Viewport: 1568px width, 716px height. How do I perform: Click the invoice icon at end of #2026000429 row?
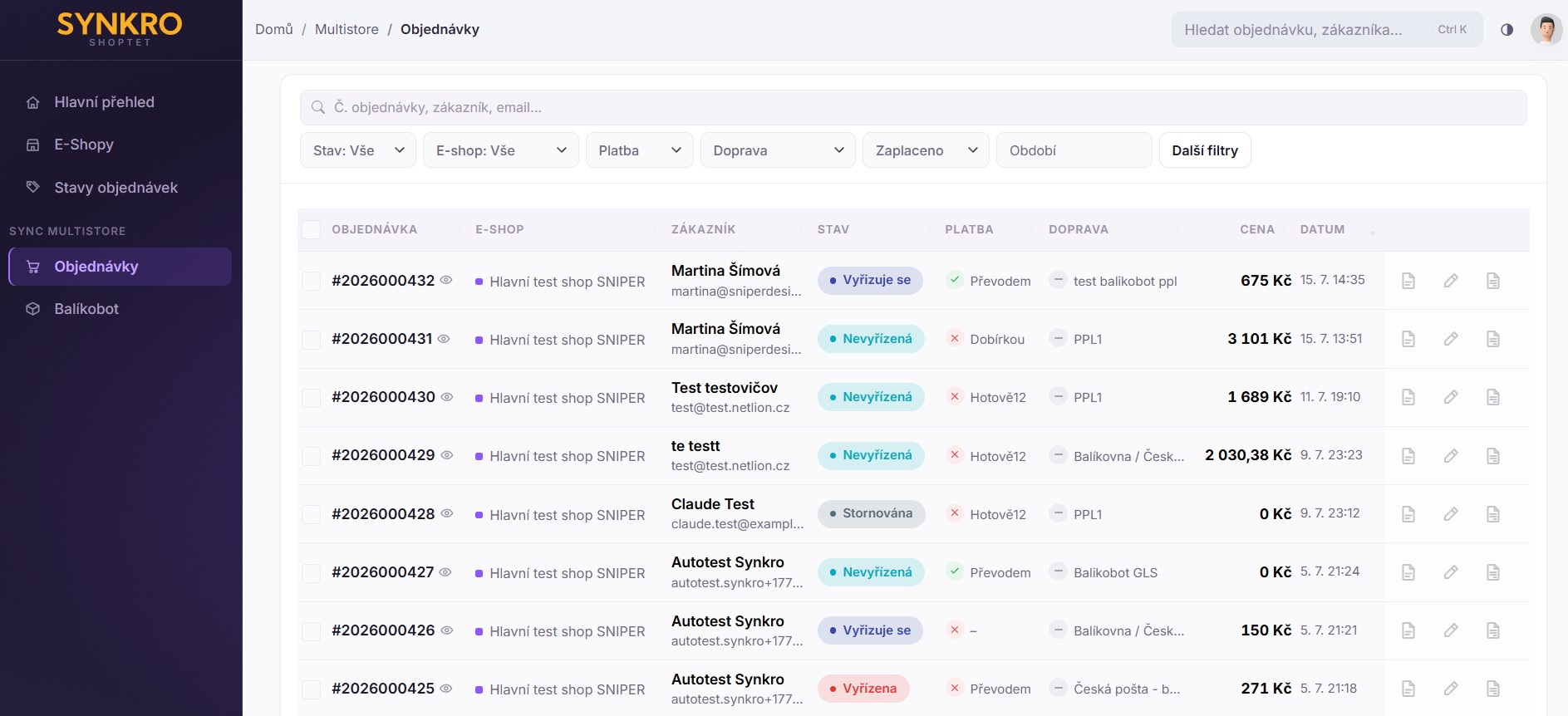coord(1493,456)
